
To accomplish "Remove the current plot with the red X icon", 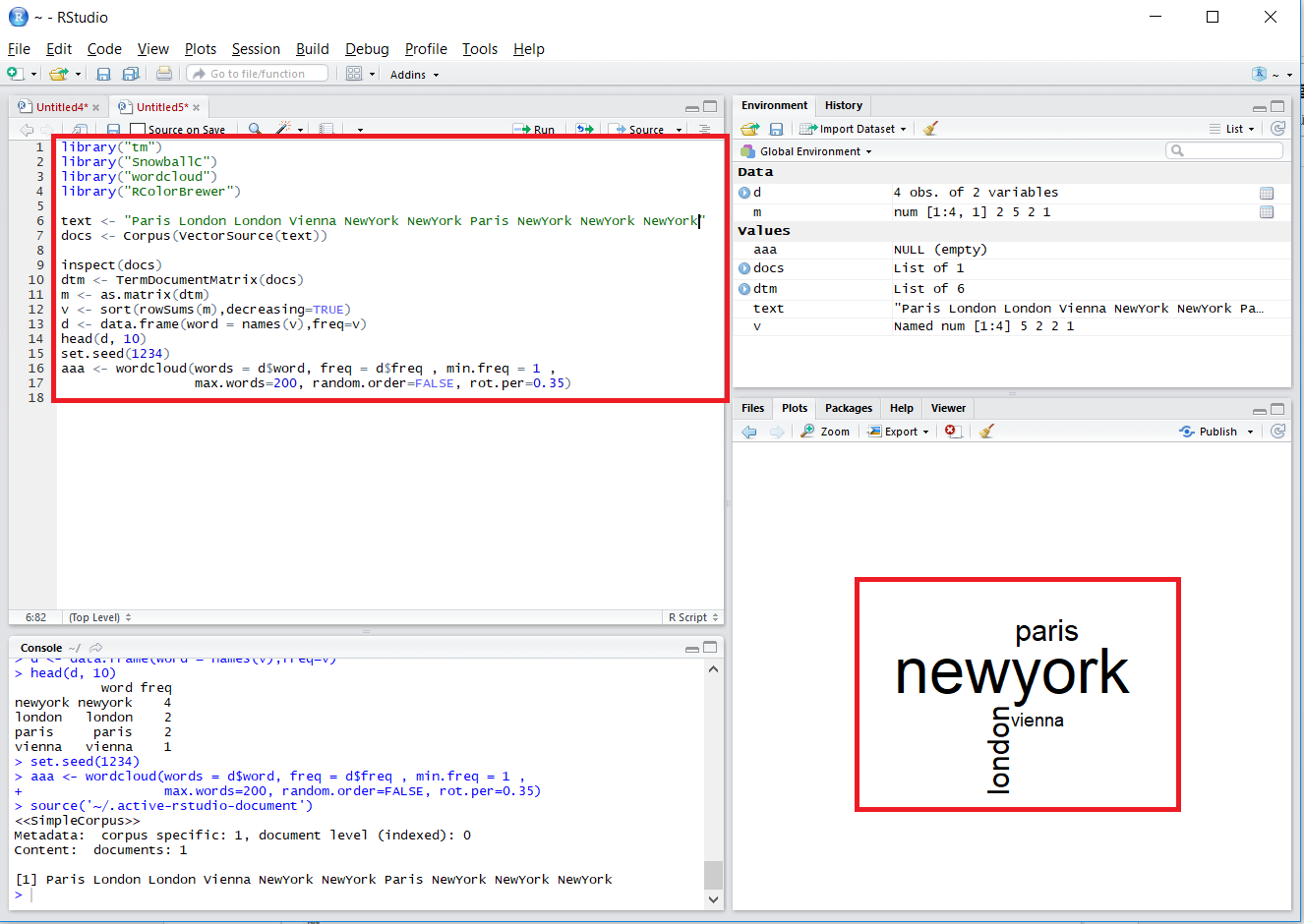I will [951, 432].
